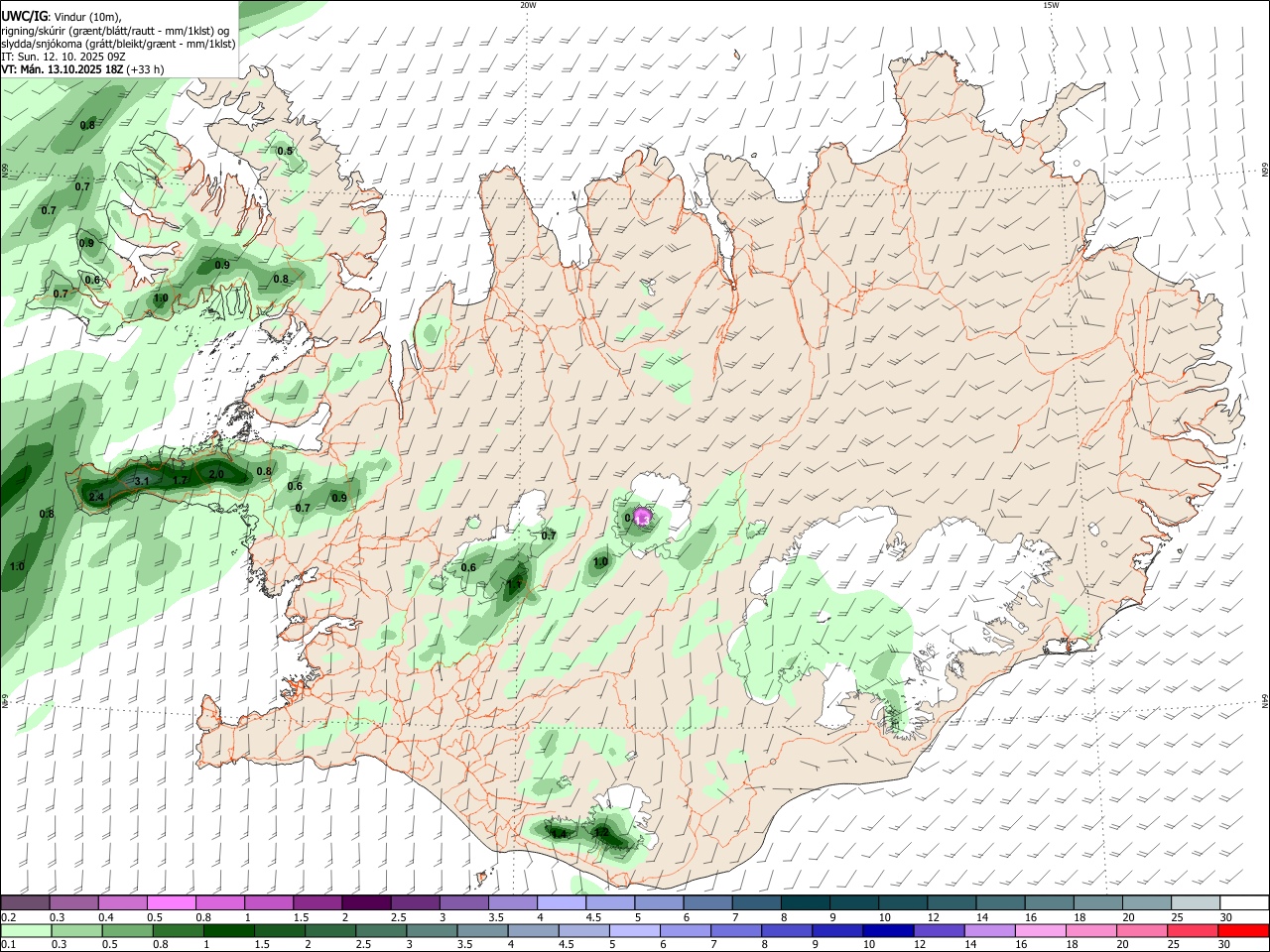
Task: Pick the light green 0.1–0.3 rain legend swatch
Action: coord(27,930)
